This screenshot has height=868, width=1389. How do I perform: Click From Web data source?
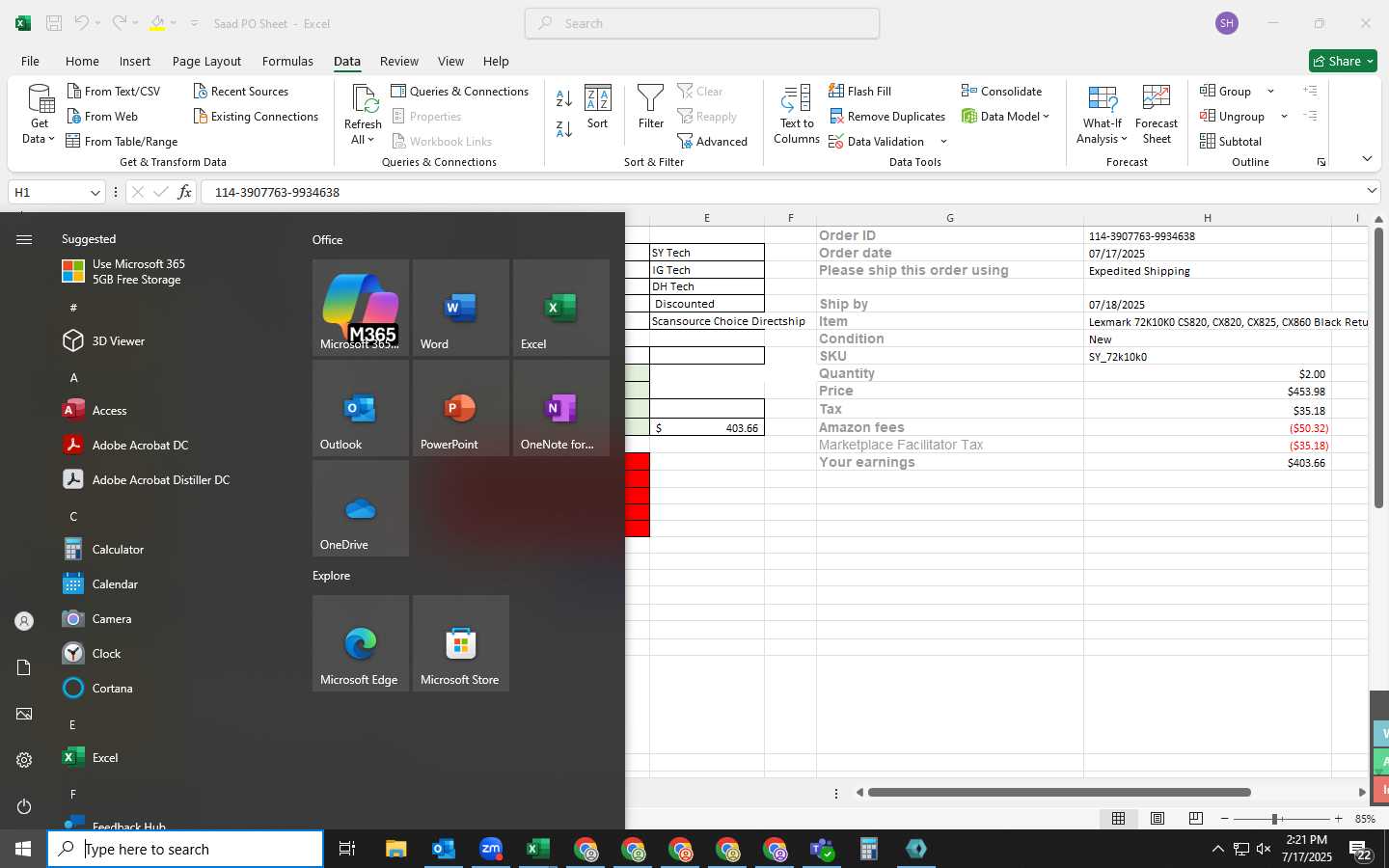click(102, 116)
